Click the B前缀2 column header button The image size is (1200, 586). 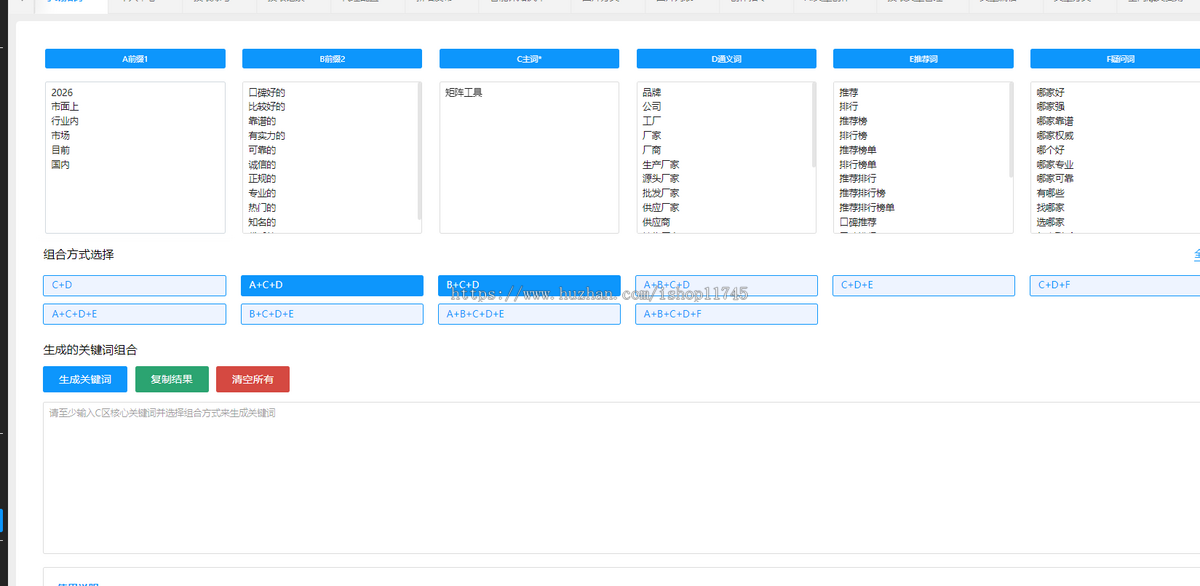coord(332,59)
